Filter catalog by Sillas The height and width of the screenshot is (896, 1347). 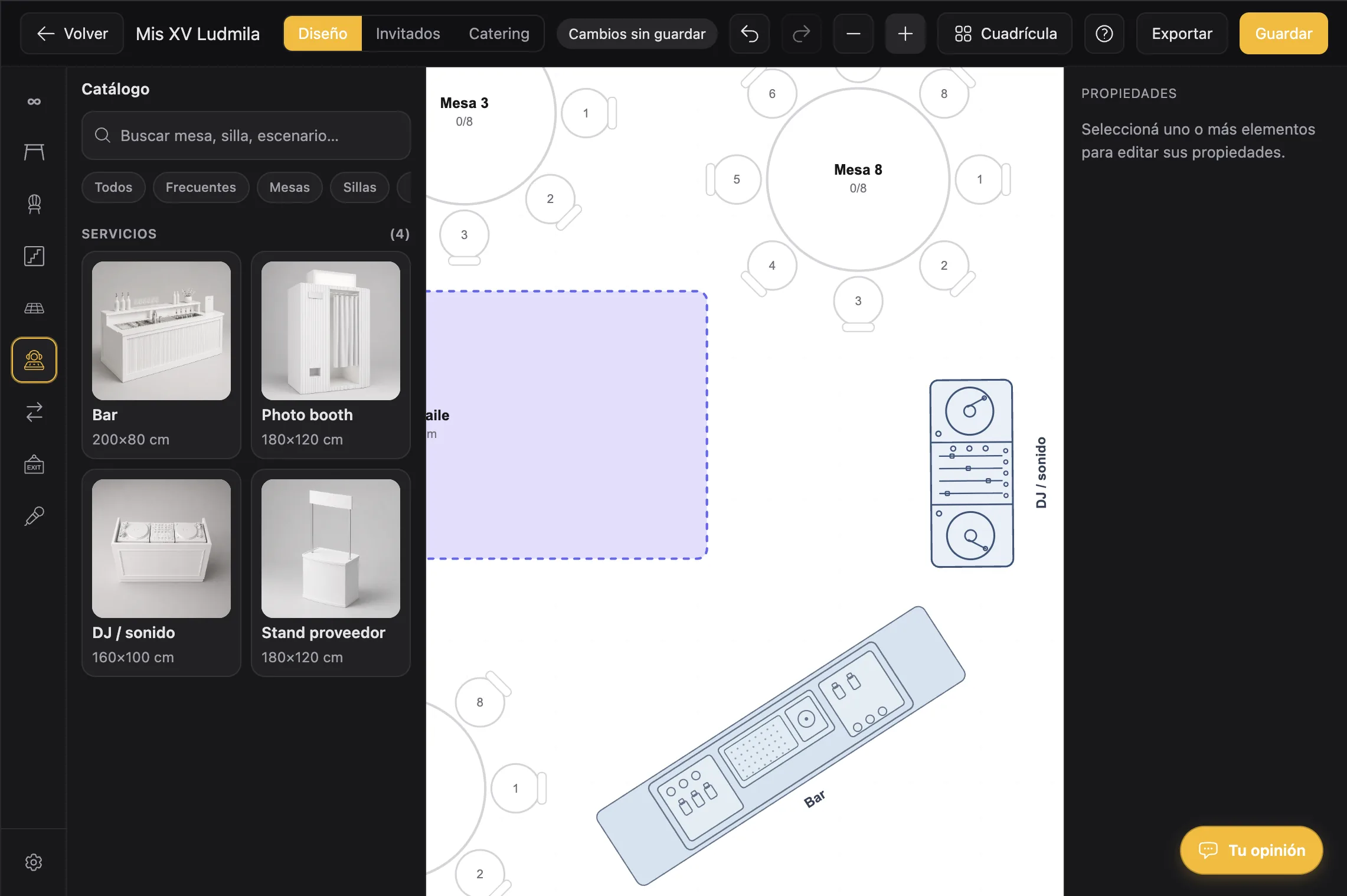pyautogui.click(x=359, y=187)
